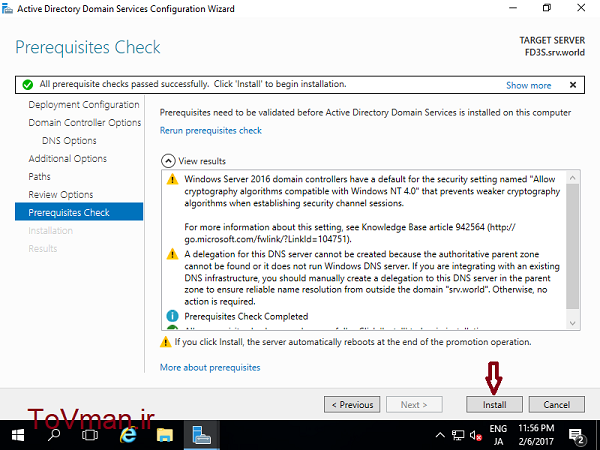The width and height of the screenshot is (600, 450).
Task: Open the Windows Start menu
Action: (x=18, y=435)
